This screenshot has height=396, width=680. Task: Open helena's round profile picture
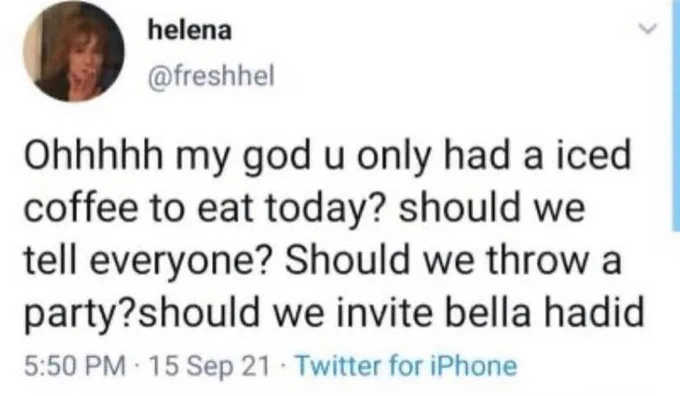click(x=74, y=51)
